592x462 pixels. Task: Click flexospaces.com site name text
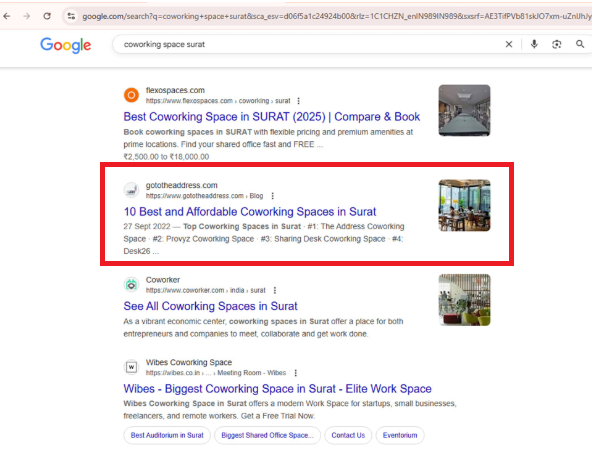pos(175,90)
